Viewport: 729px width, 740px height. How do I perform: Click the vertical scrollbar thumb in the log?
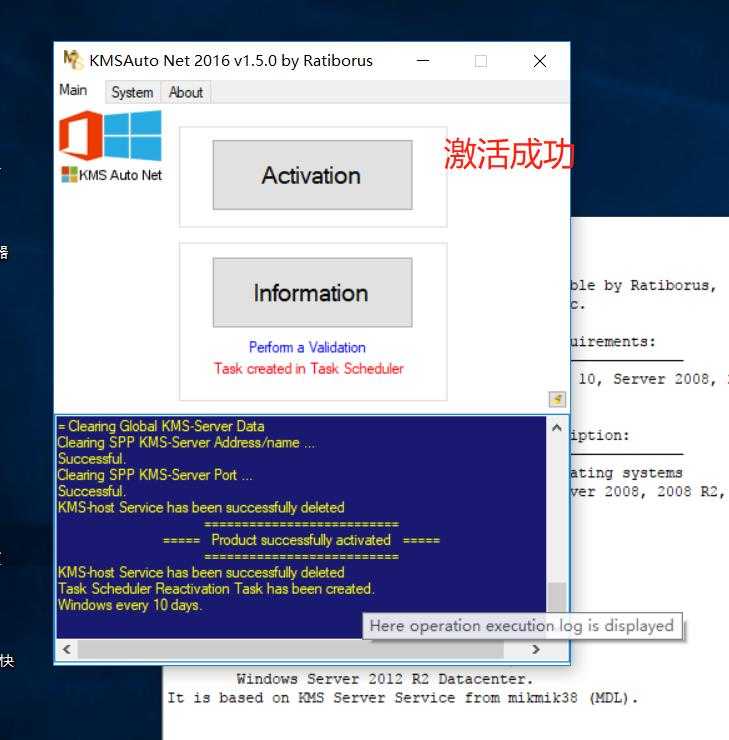[557, 597]
